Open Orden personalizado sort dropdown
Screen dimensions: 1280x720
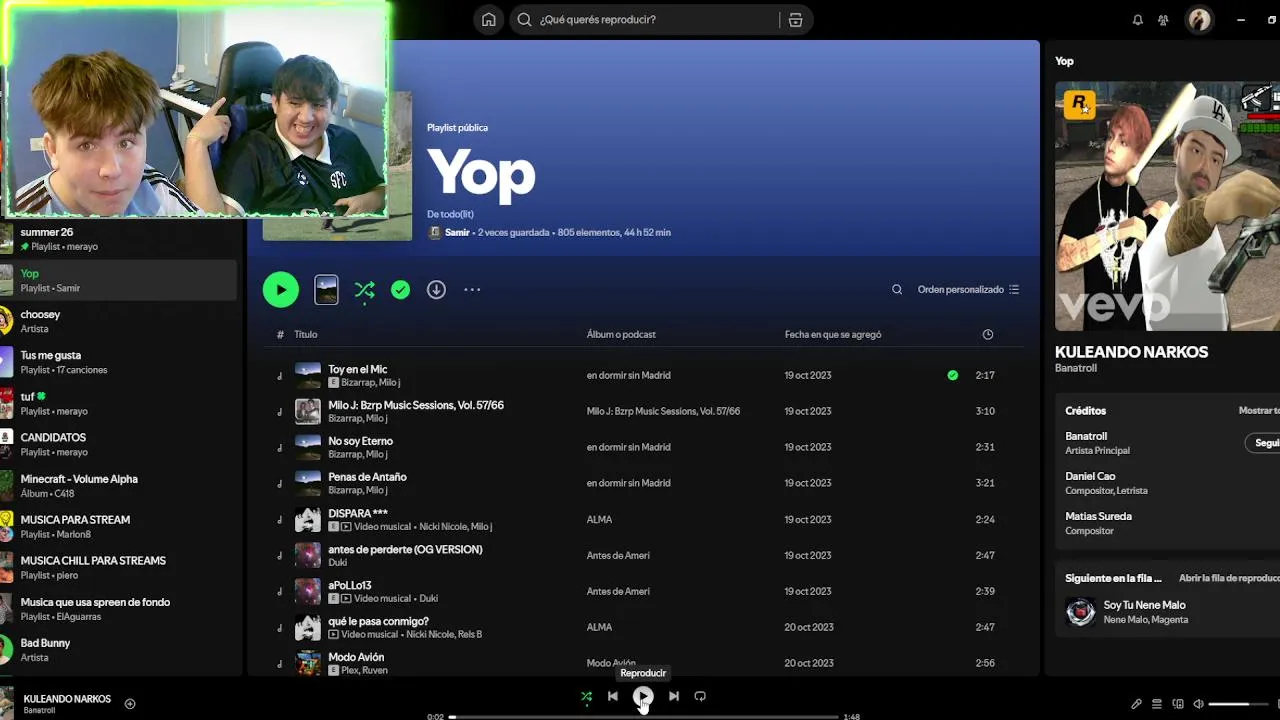(x=968, y=290)
